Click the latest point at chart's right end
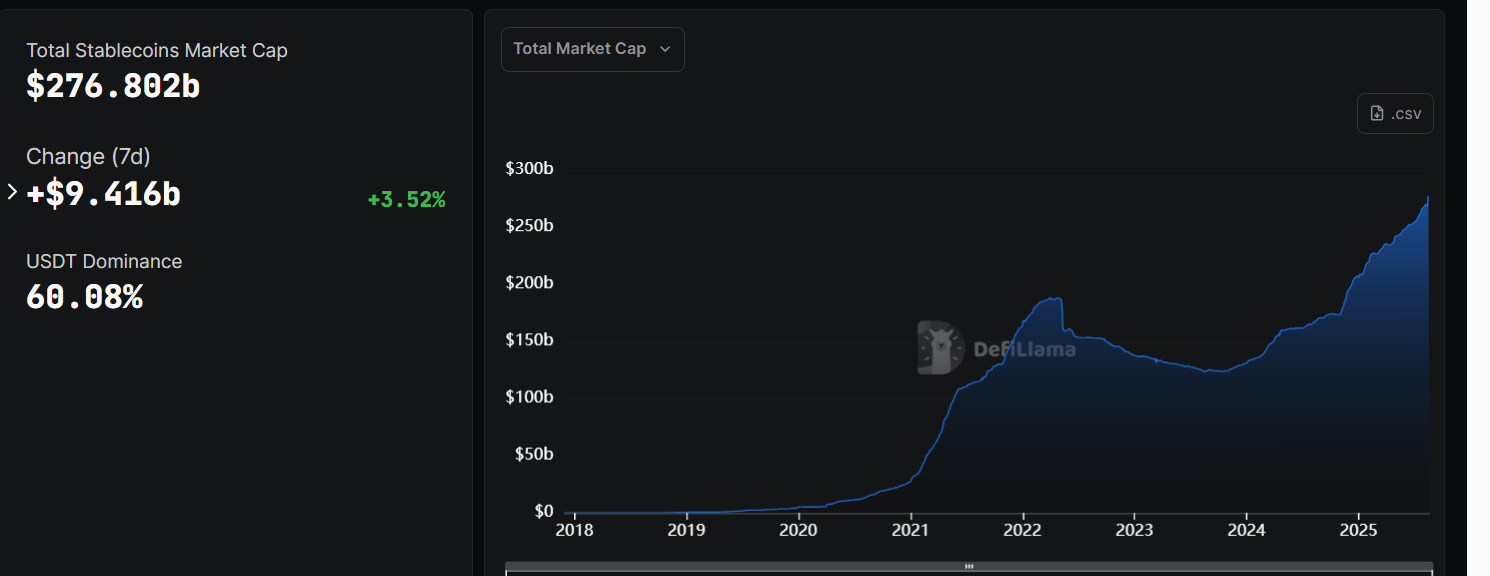The height and width of the screenshot is (576, 1490). point(1428,197)
